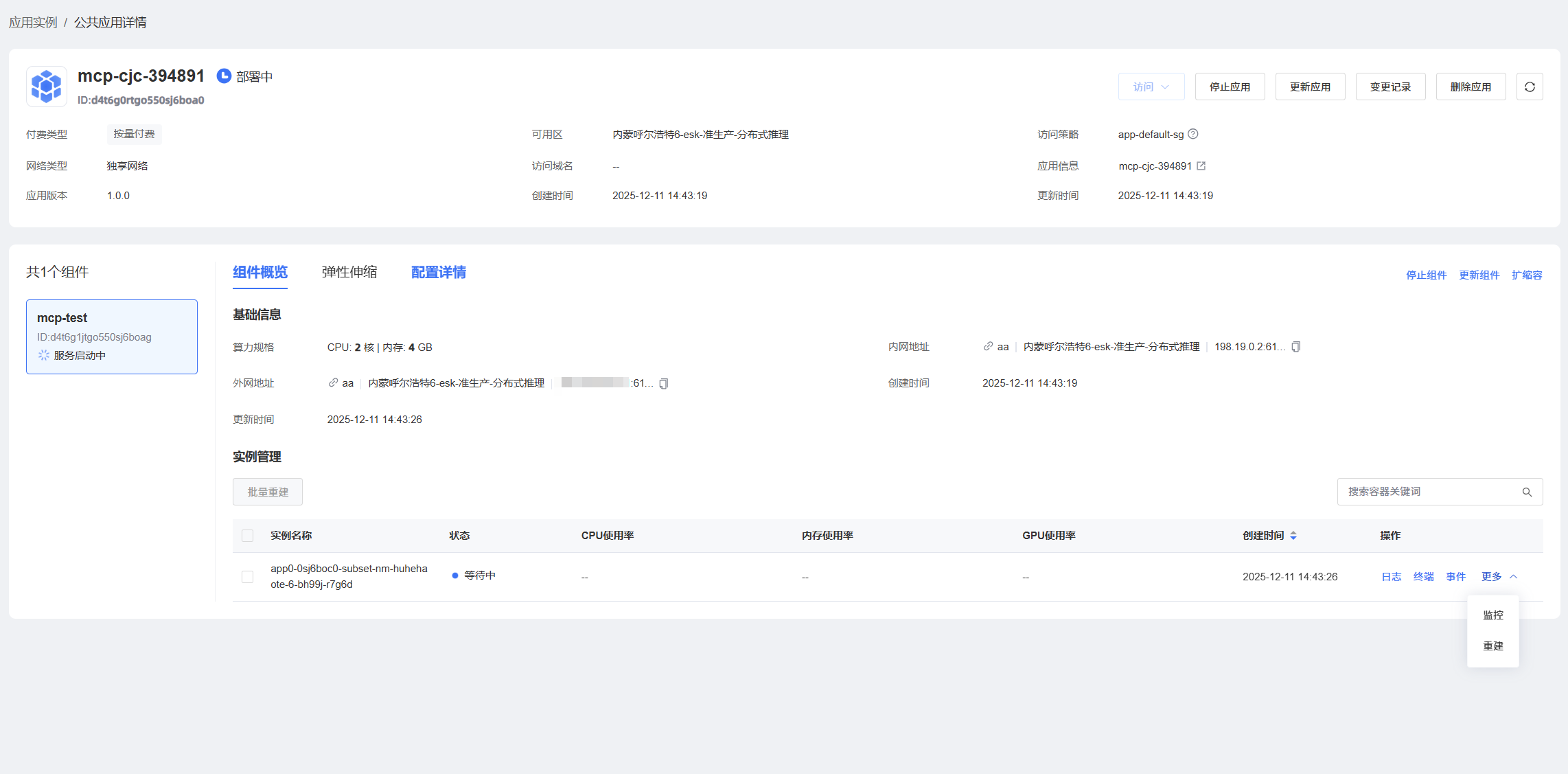Screen dimensions: 1568x774
Task: Copy the internal network address
Action: click(1295, 347)
